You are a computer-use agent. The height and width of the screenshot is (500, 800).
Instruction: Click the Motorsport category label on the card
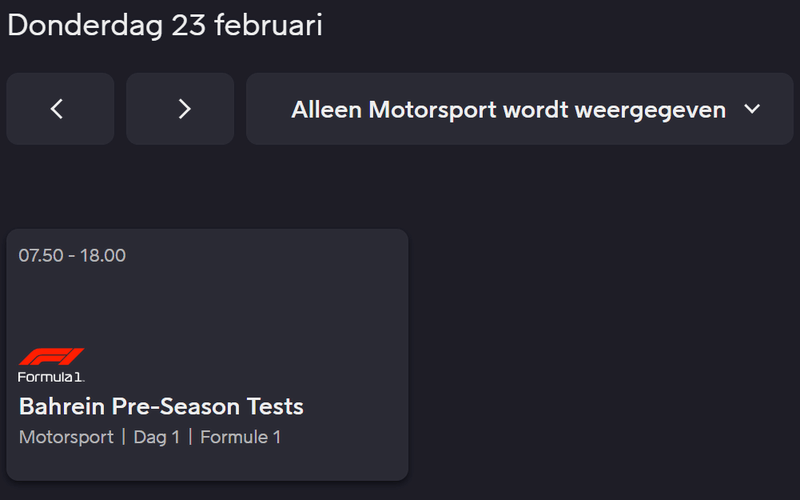point(66,437)
